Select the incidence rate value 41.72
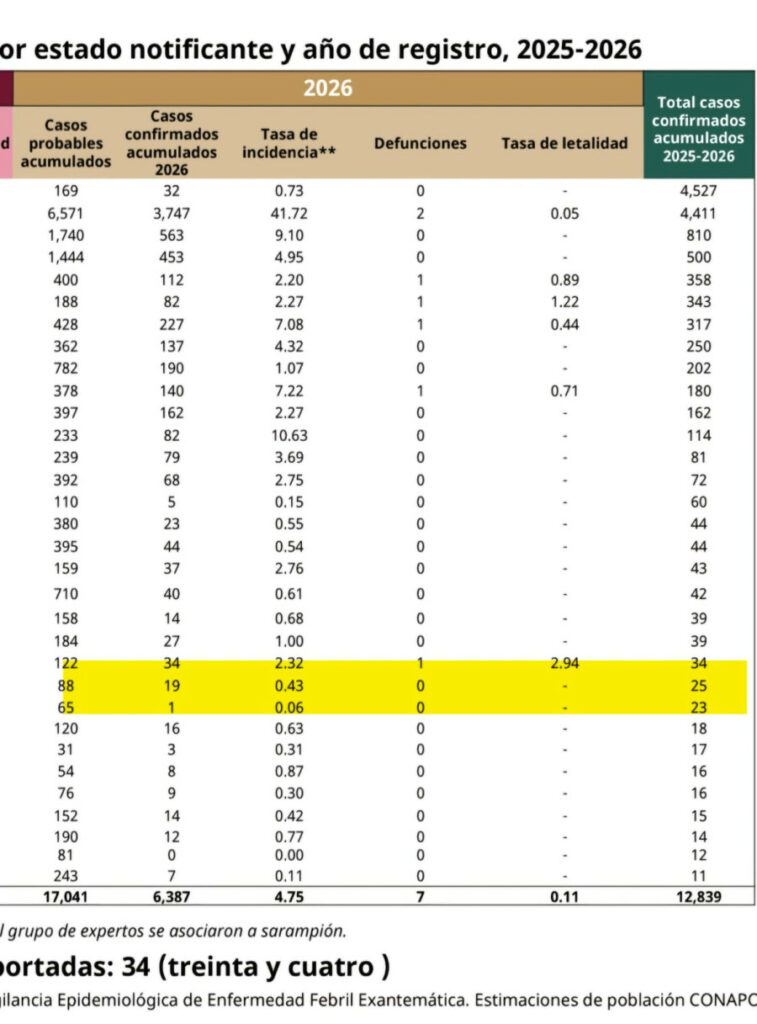This screenshot has height=1024, width=757. [x=288, y=213]
